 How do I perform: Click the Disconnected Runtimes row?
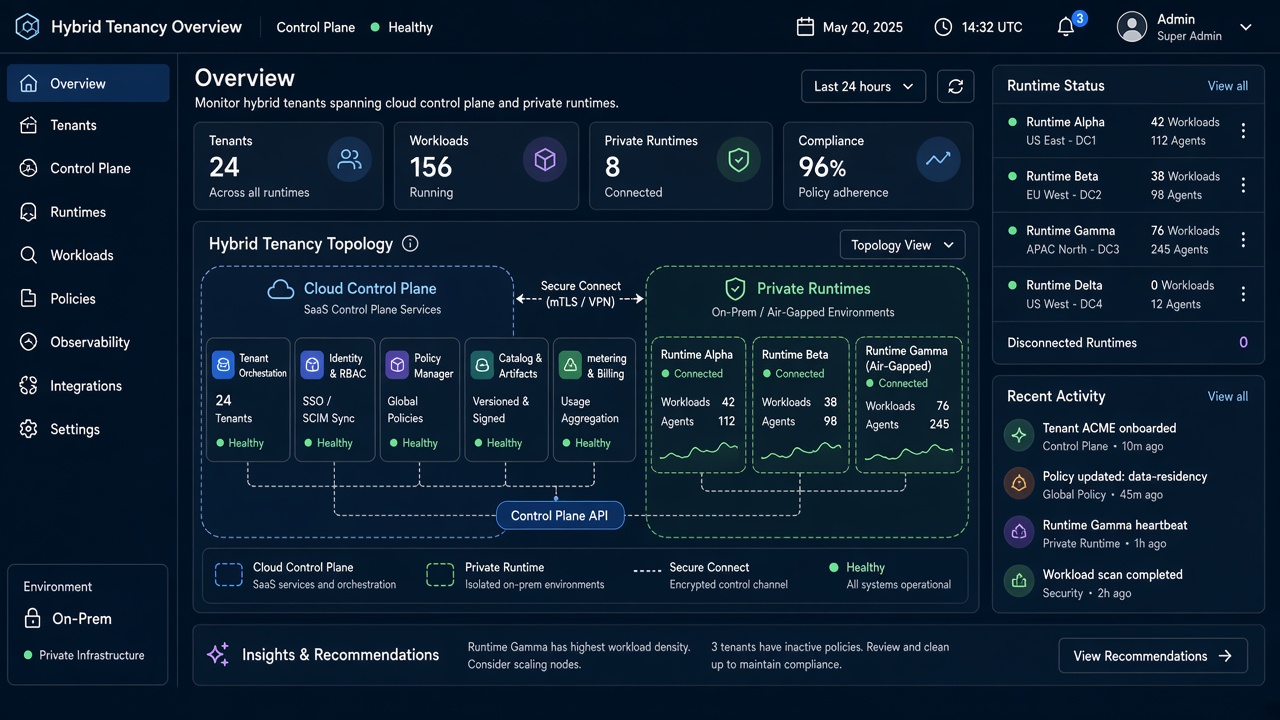[1127, 343]
